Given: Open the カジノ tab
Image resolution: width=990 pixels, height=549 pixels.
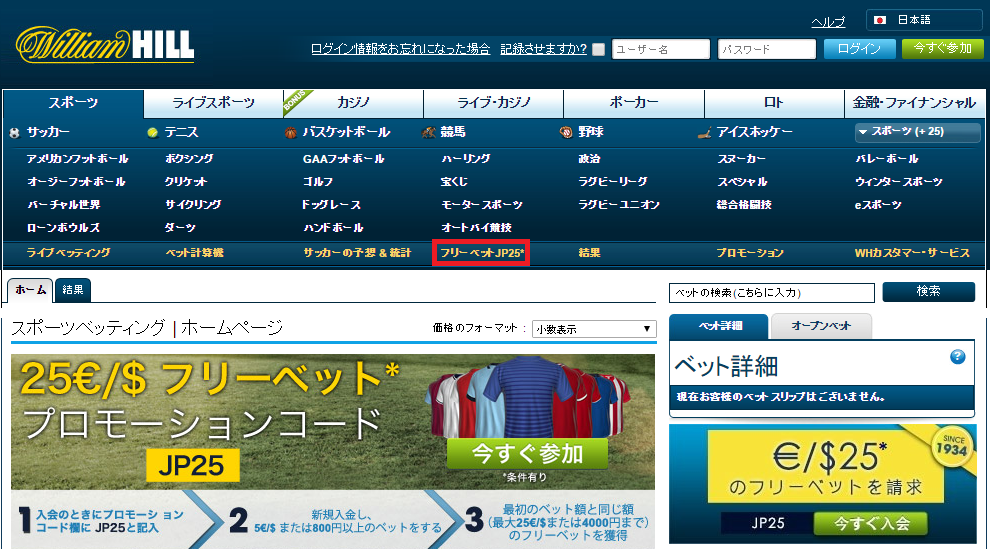Looking at the screenshot, I should tap(354, 103).
